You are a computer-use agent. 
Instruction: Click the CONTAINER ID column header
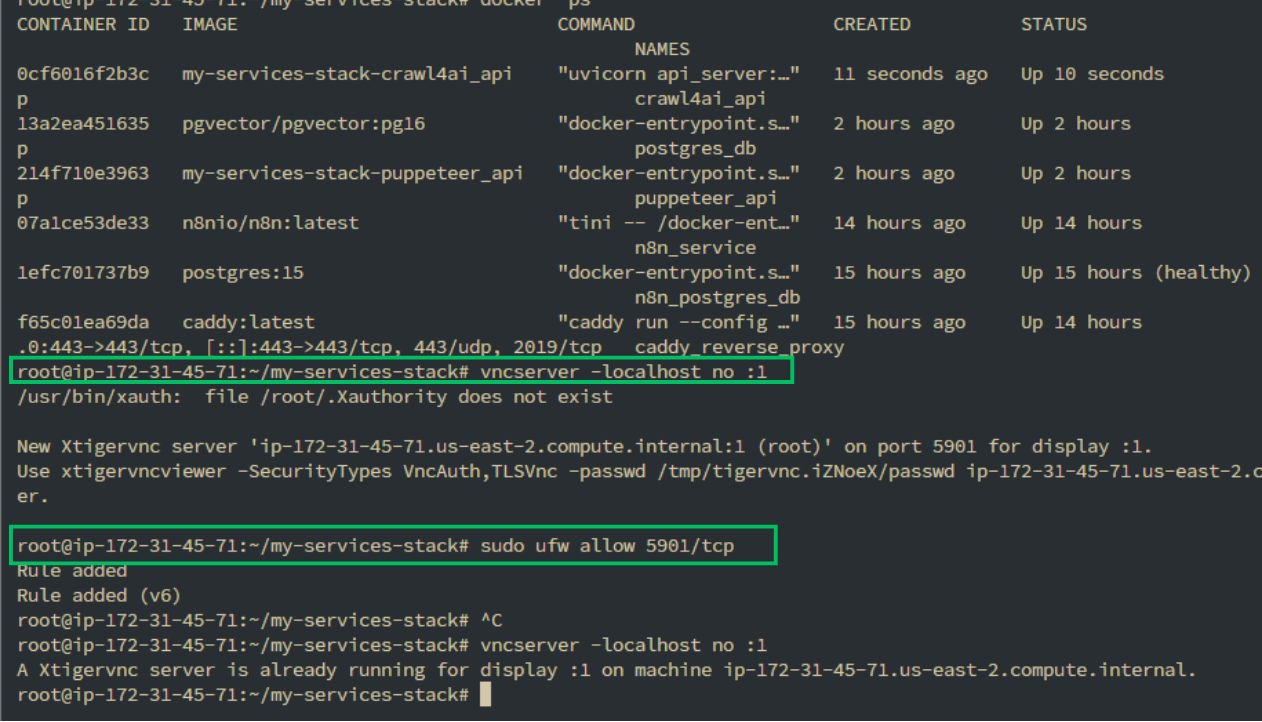[x=83, y=24]
